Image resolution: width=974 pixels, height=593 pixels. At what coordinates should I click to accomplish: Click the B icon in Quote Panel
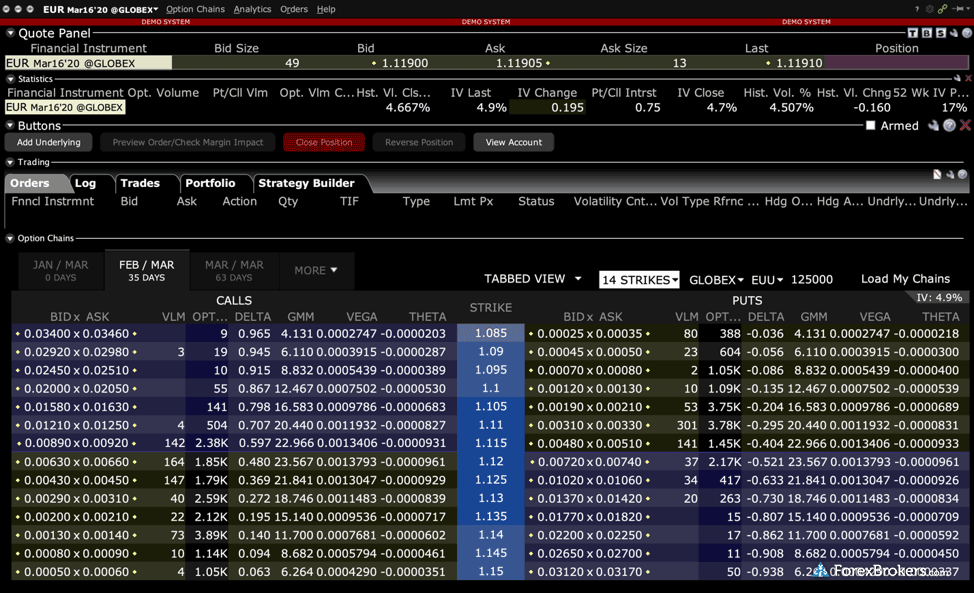tap(926, 33)
